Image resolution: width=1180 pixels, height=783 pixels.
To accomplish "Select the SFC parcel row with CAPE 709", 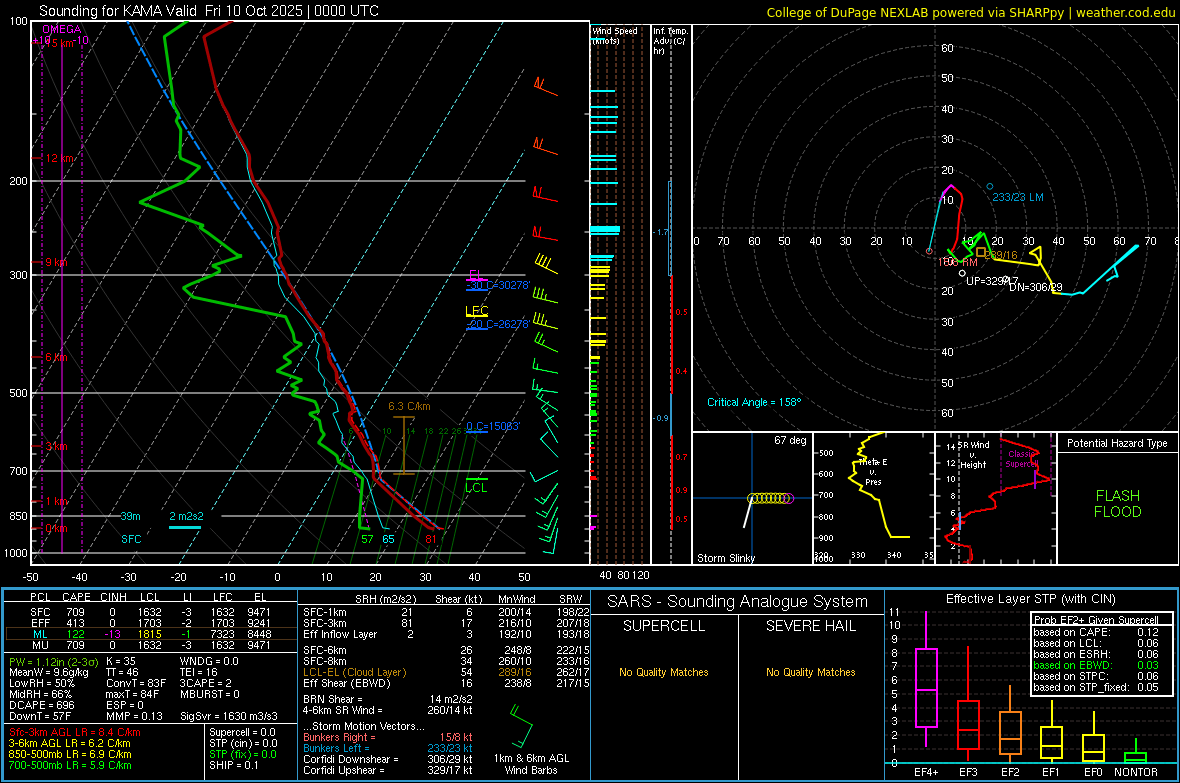I will tap(151, 612).
